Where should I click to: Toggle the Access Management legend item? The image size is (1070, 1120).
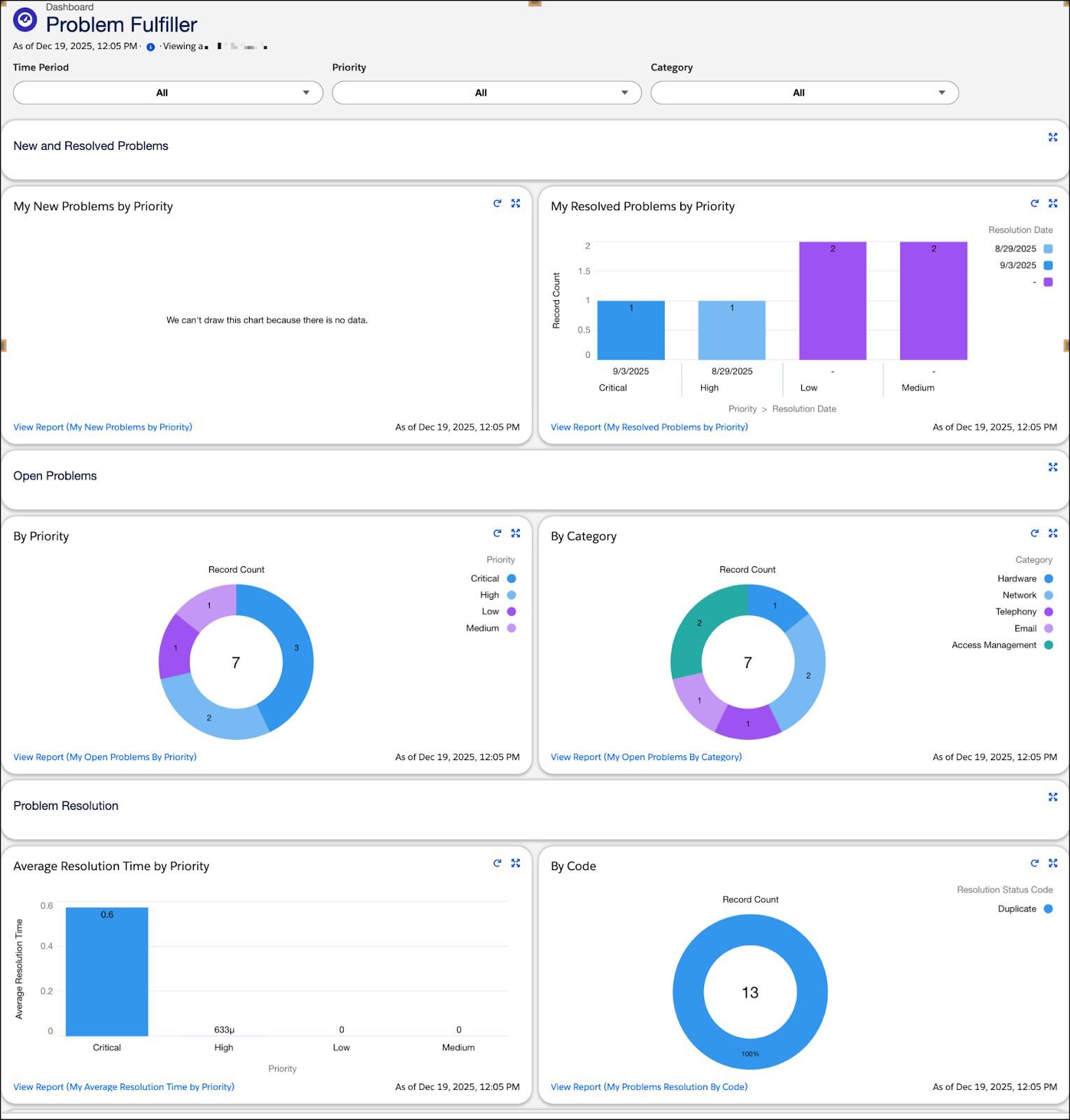[x=1002, y=645]
